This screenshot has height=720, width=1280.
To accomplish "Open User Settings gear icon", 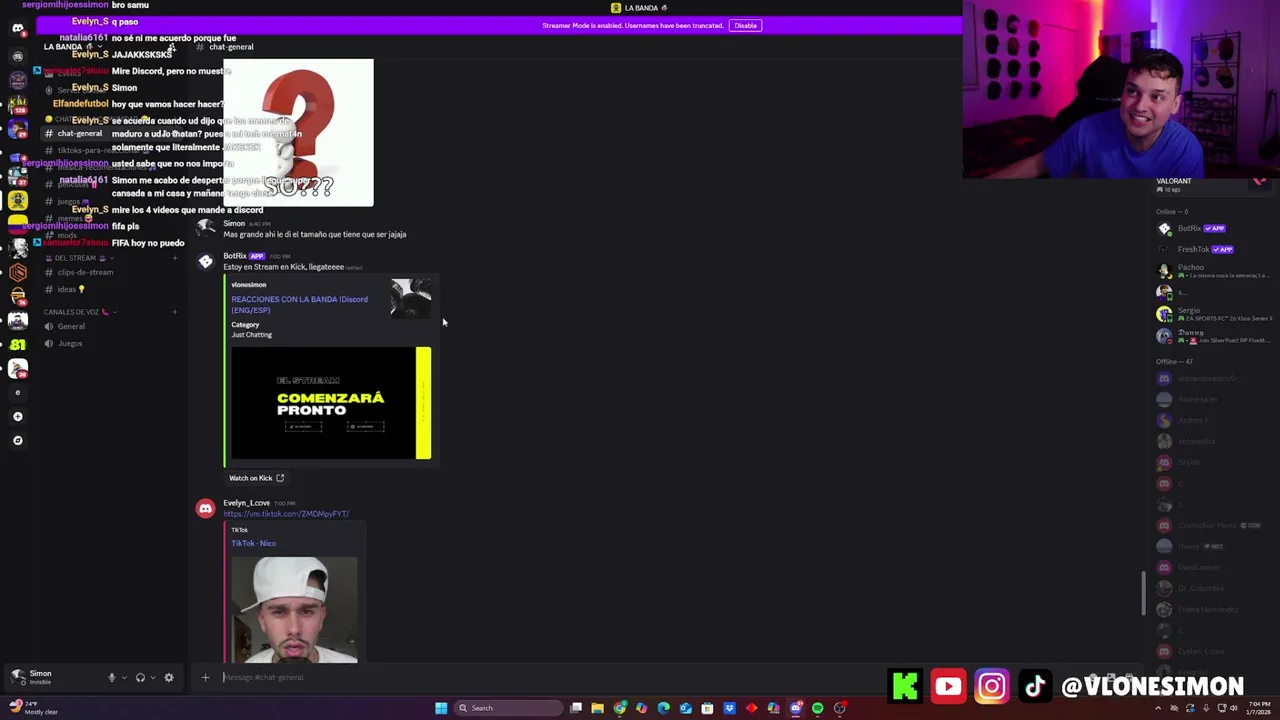I will click(169, 677).
